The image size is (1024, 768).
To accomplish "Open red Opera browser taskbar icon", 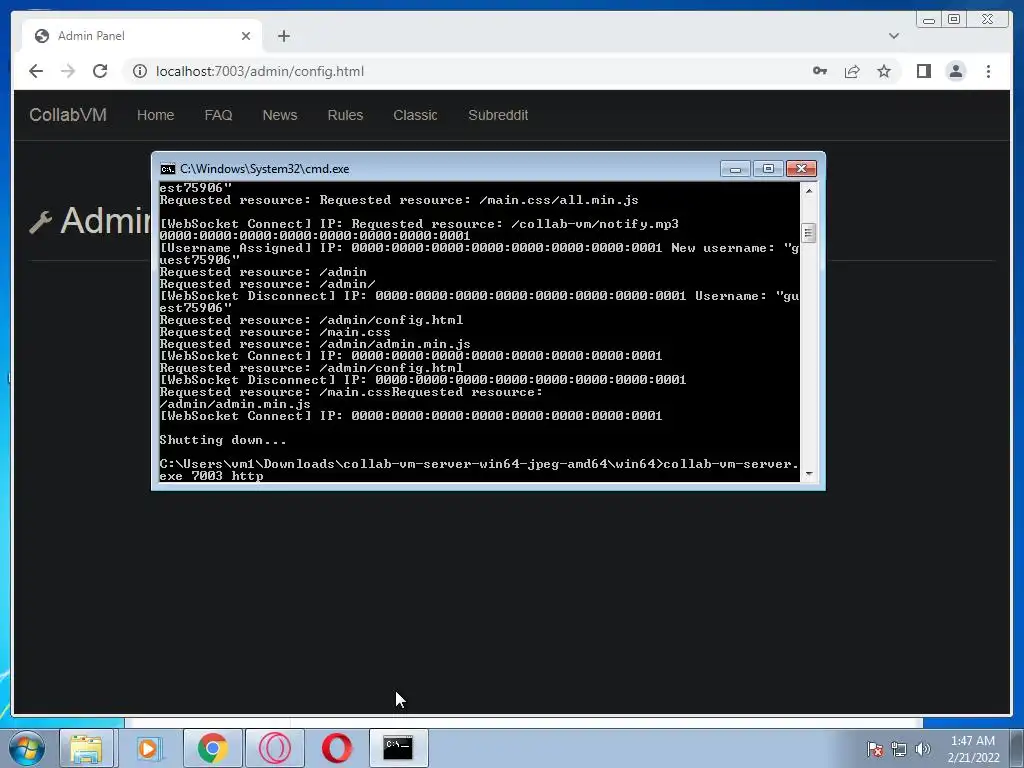I will coord(337,748).
